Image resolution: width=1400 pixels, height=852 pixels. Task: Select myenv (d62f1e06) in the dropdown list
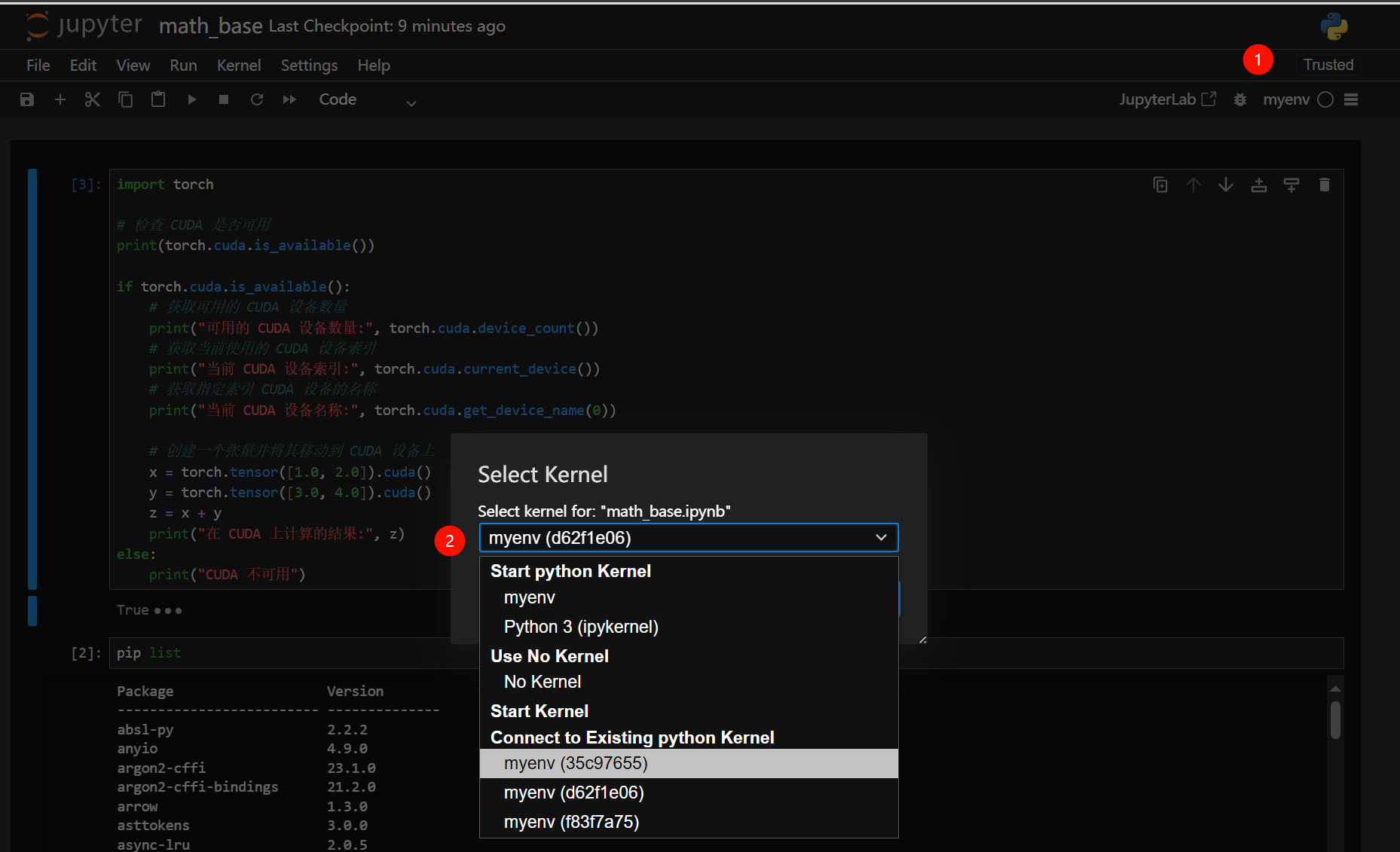(689, 792)
